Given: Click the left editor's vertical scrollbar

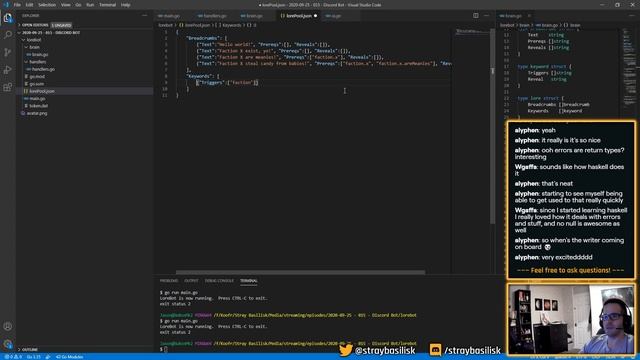Looking at the screenshot, I should 492,127.
